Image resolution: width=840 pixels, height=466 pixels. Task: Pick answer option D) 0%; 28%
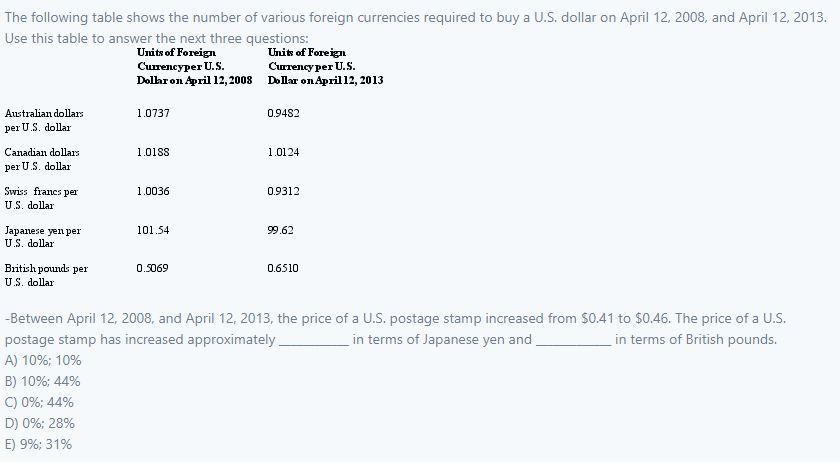(x=40, y=423)
